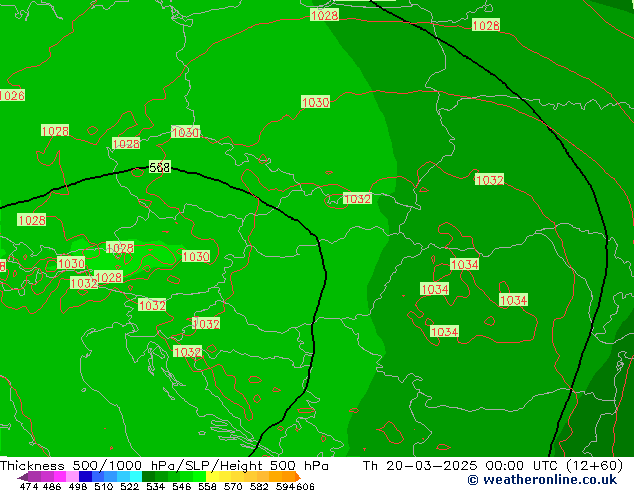Click the 1028 label beside the 1030 label near the 568 label

(126, 144)
